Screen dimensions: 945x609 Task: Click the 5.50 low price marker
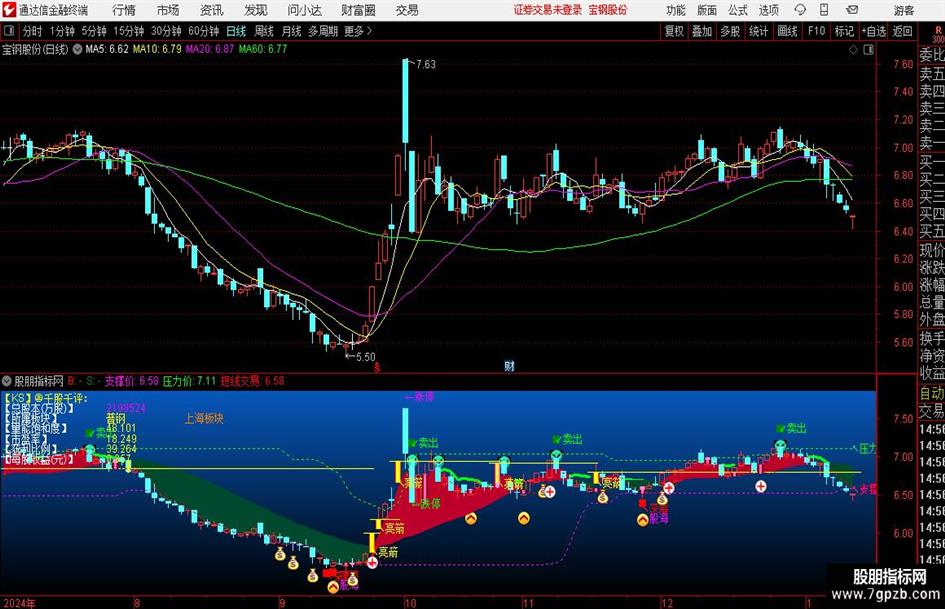[365, 356]
